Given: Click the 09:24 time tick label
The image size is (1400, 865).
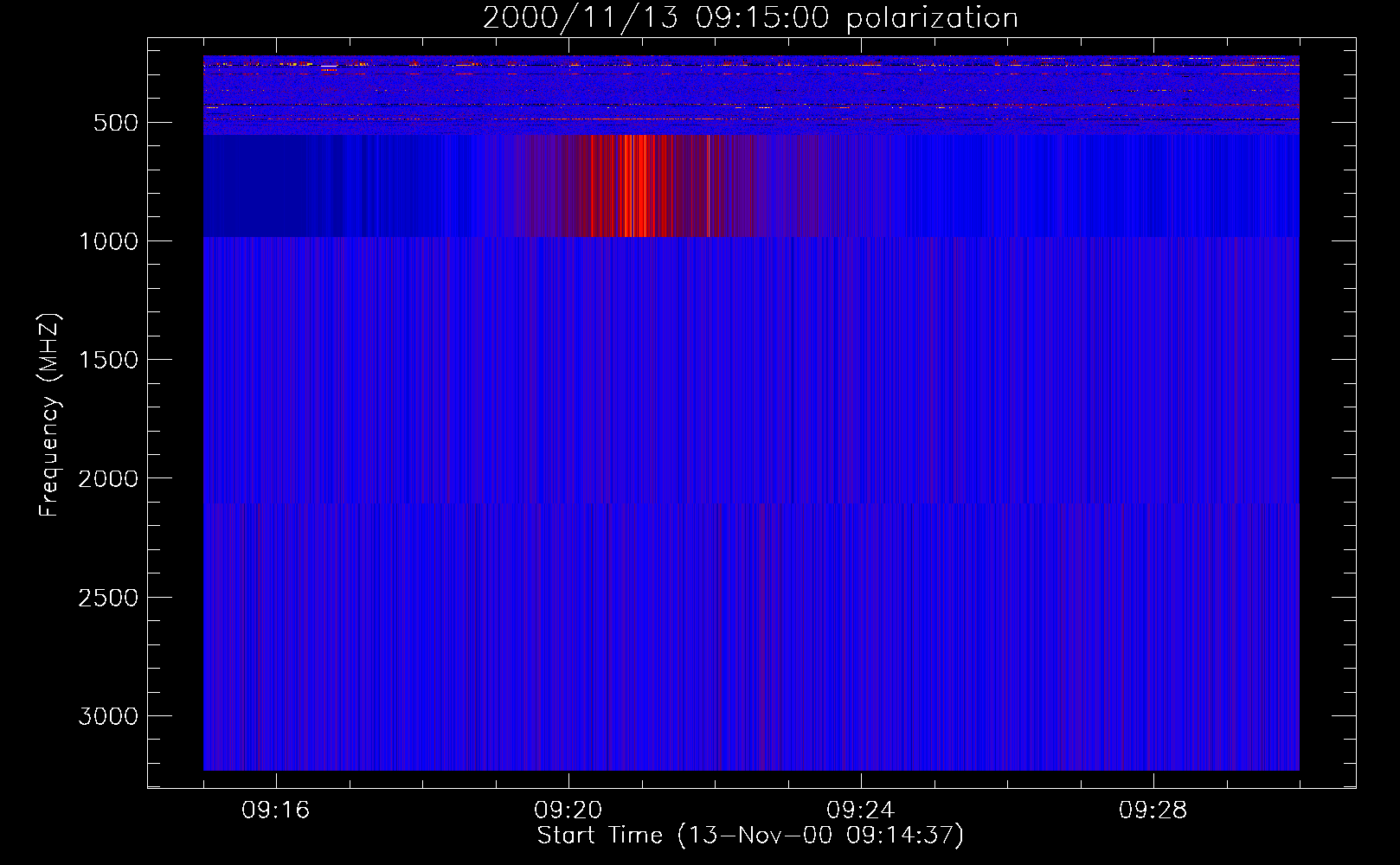Looking at the screenshot, I should click(861, 811).
